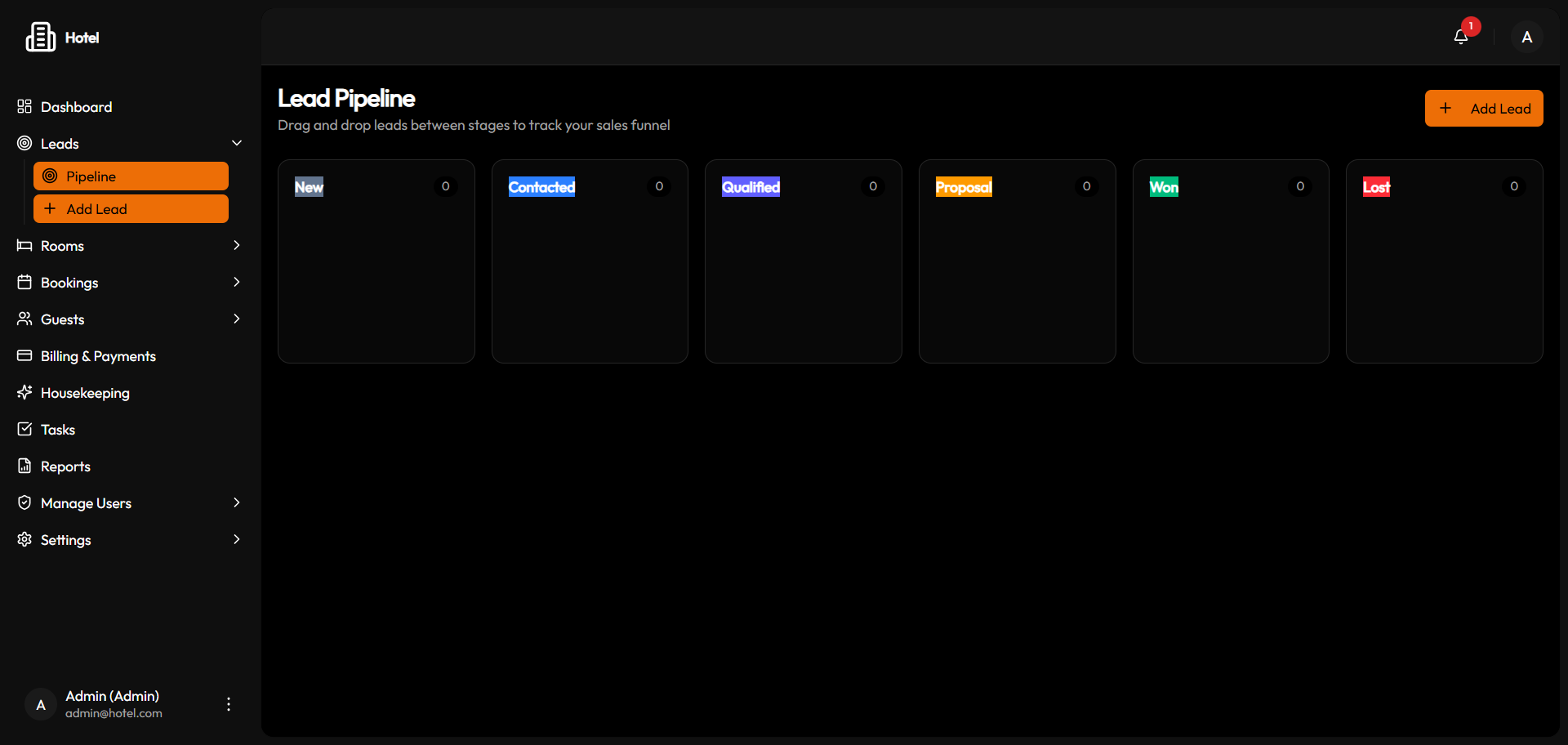This screenshot has width=1568, height=745.
Task: Click the Tasks checkbox icon
Action: click(24, 430)
